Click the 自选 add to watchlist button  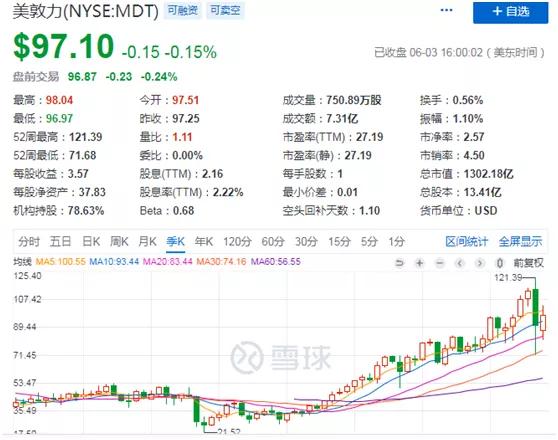[510, 12]
